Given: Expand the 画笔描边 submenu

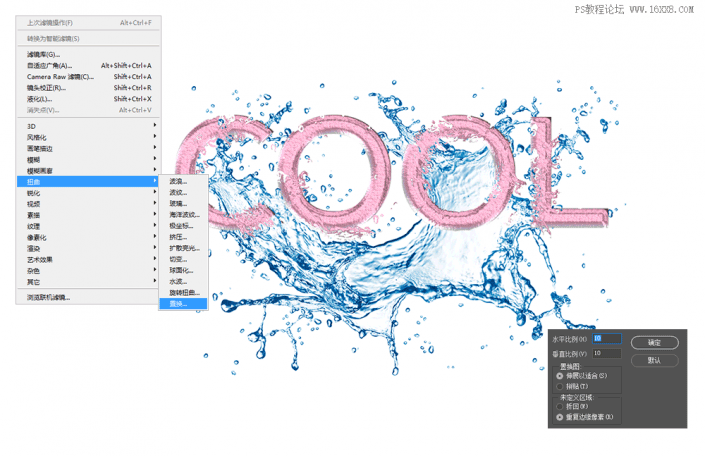Looking at the screenshot, I should pos(89,148).
